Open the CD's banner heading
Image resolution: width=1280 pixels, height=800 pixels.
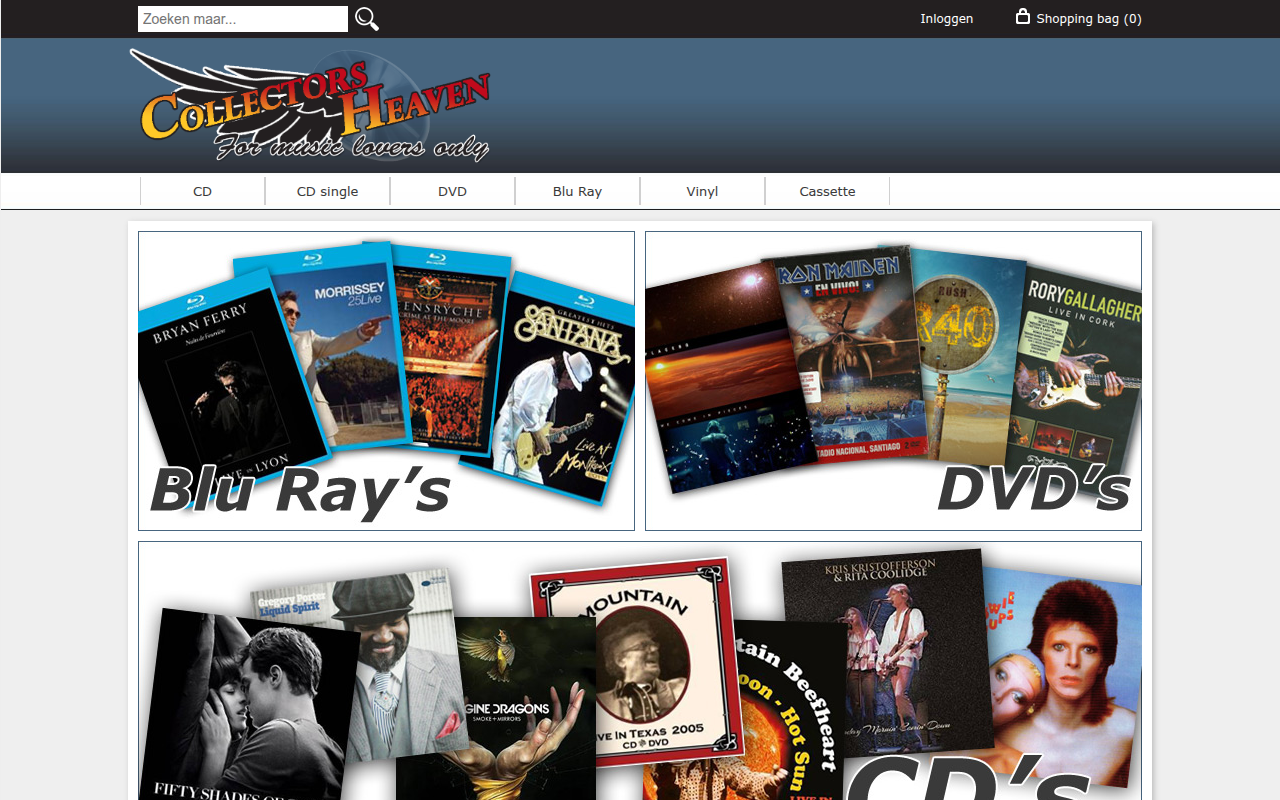tap(970, 775)
